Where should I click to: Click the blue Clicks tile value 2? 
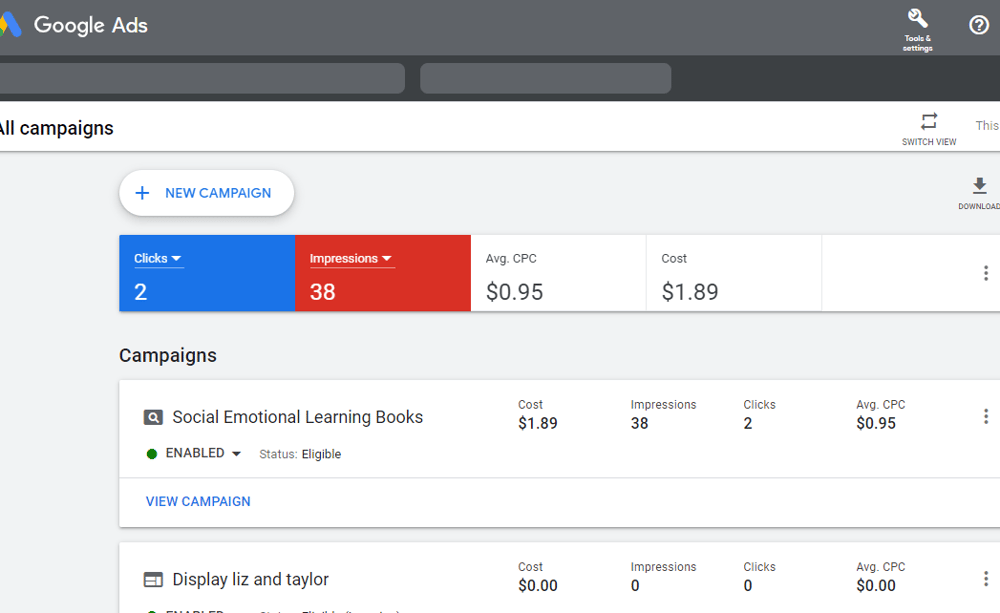click(x=140, y=292)
